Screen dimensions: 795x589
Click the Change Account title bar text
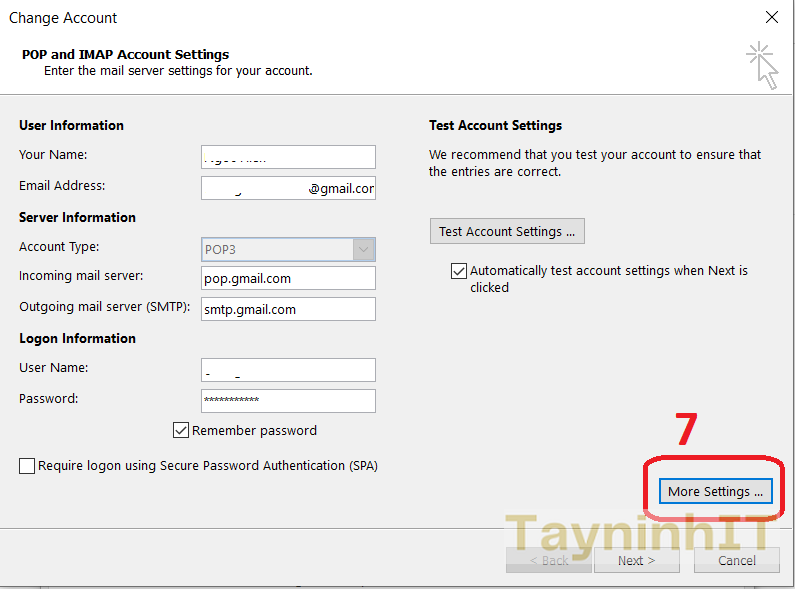pos(63,17)
